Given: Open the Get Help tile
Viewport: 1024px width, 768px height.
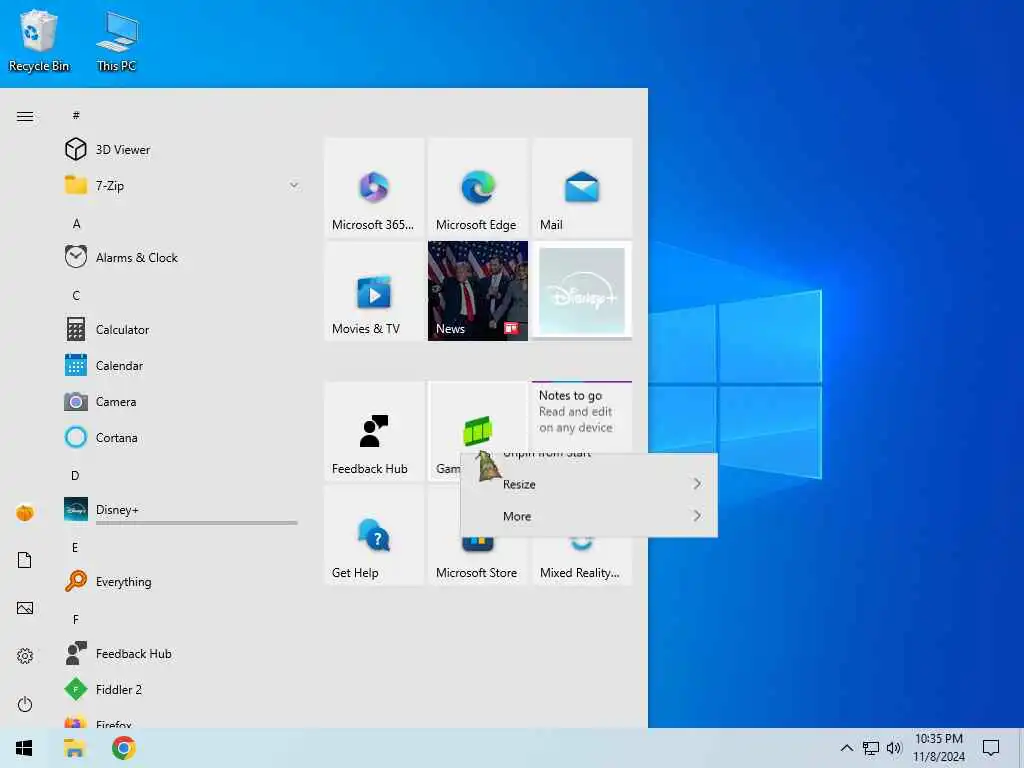Looking at the screenshot, I should point(374,535).
